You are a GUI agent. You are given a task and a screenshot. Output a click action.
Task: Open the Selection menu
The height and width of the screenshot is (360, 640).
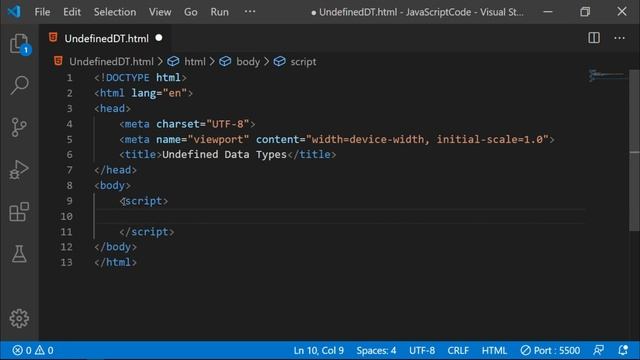[115, 12]
